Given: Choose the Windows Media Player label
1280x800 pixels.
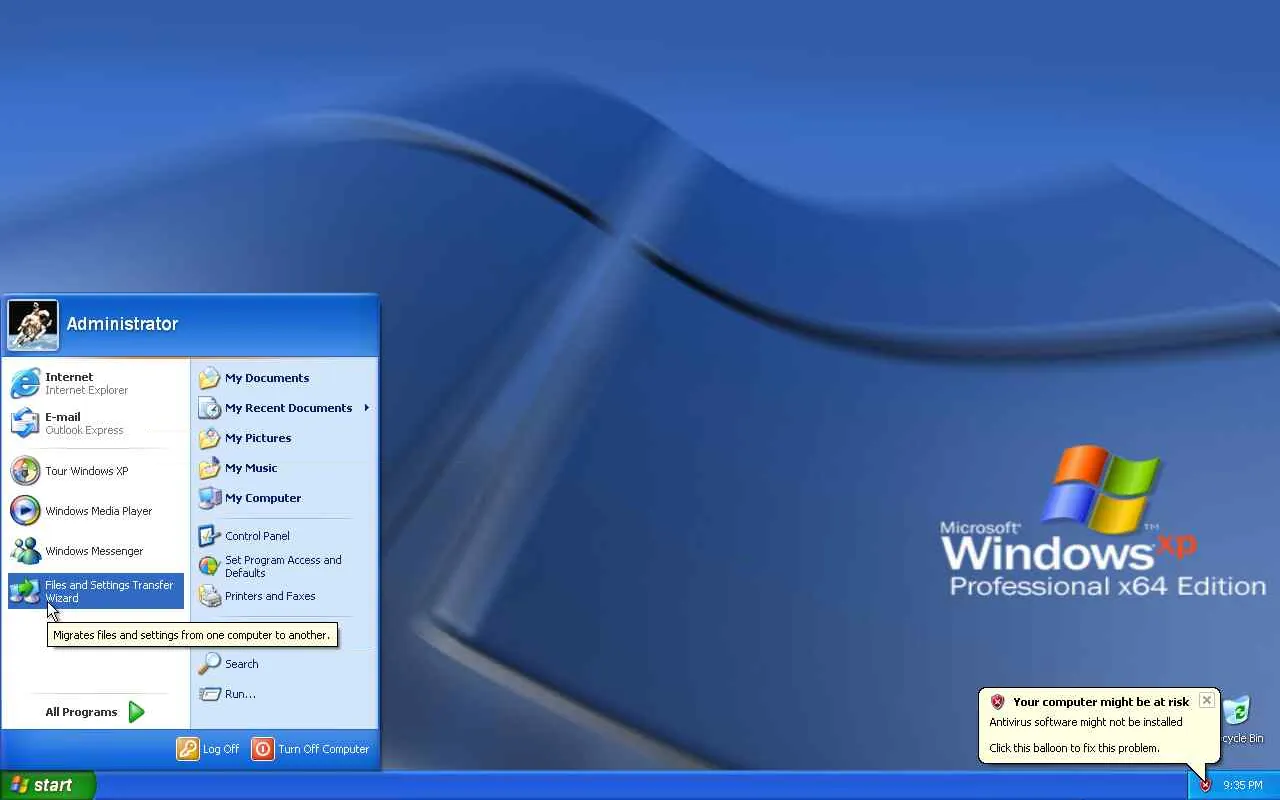Looking at the screenshot, I should pos(99,511).
